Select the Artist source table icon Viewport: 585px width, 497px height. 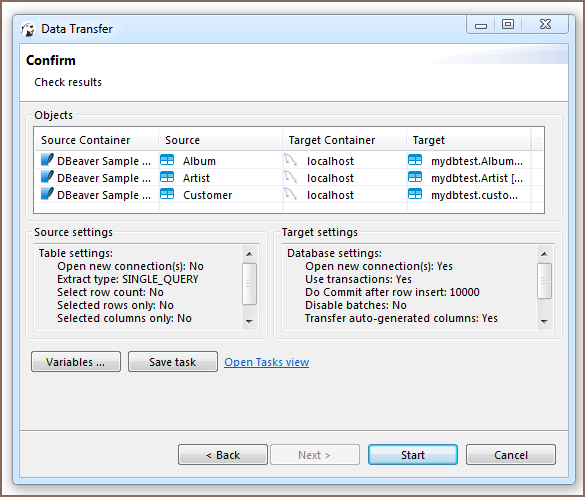point(167,177)
